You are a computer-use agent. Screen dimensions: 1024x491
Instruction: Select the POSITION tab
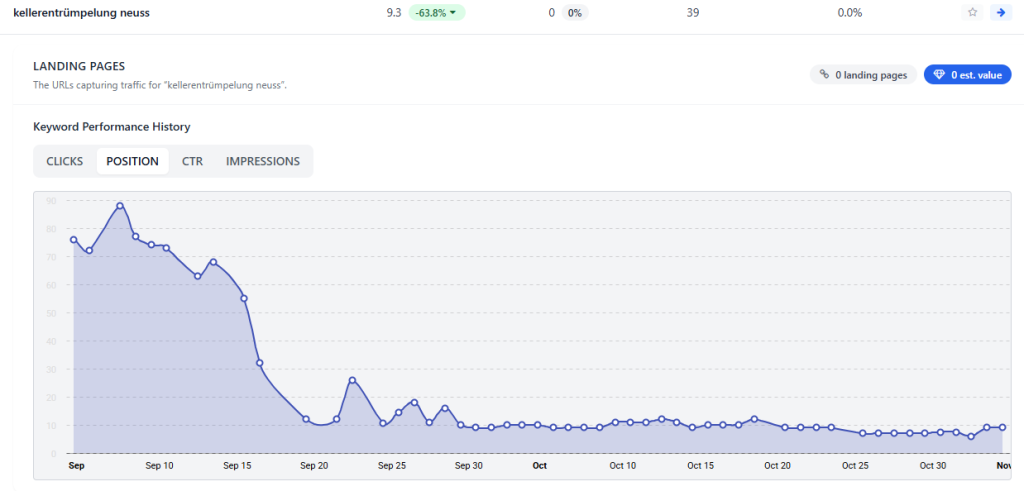(132, 161)
